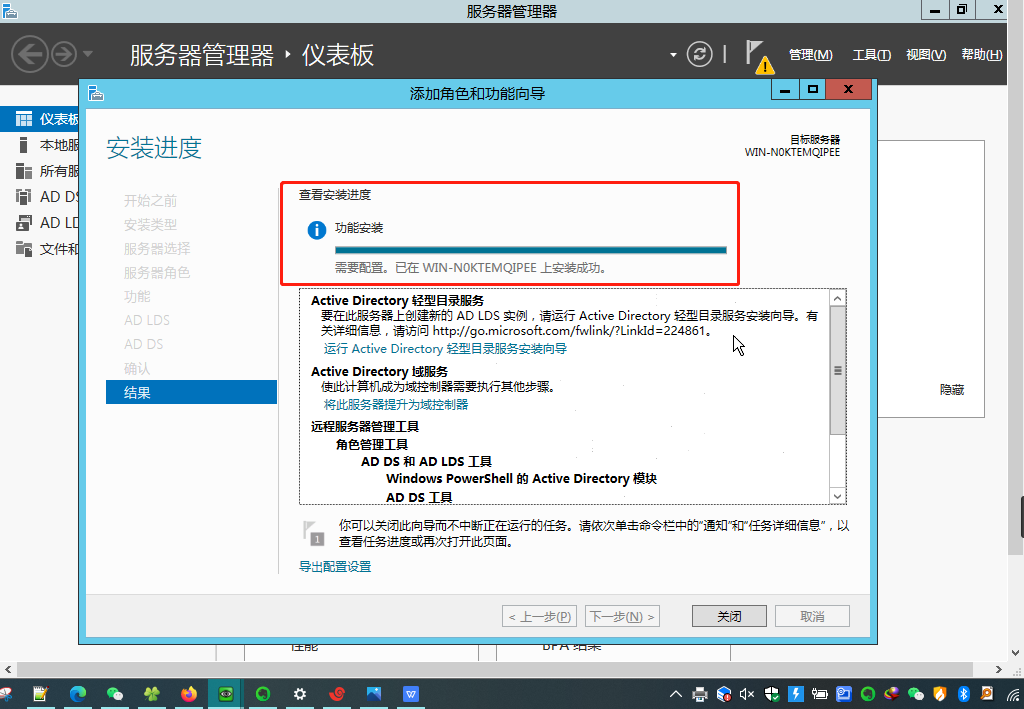Image resolution: width=1024 pixels, height=709 pixels.
Task: Click 导出配置设置 link
Action: point(335,567)
